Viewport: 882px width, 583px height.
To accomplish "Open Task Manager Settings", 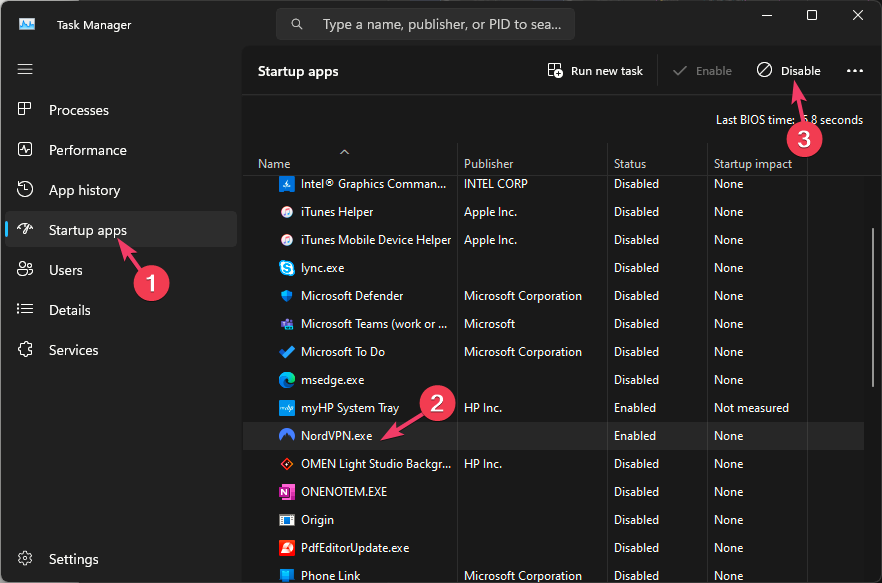I will click(x=121, y=559).
